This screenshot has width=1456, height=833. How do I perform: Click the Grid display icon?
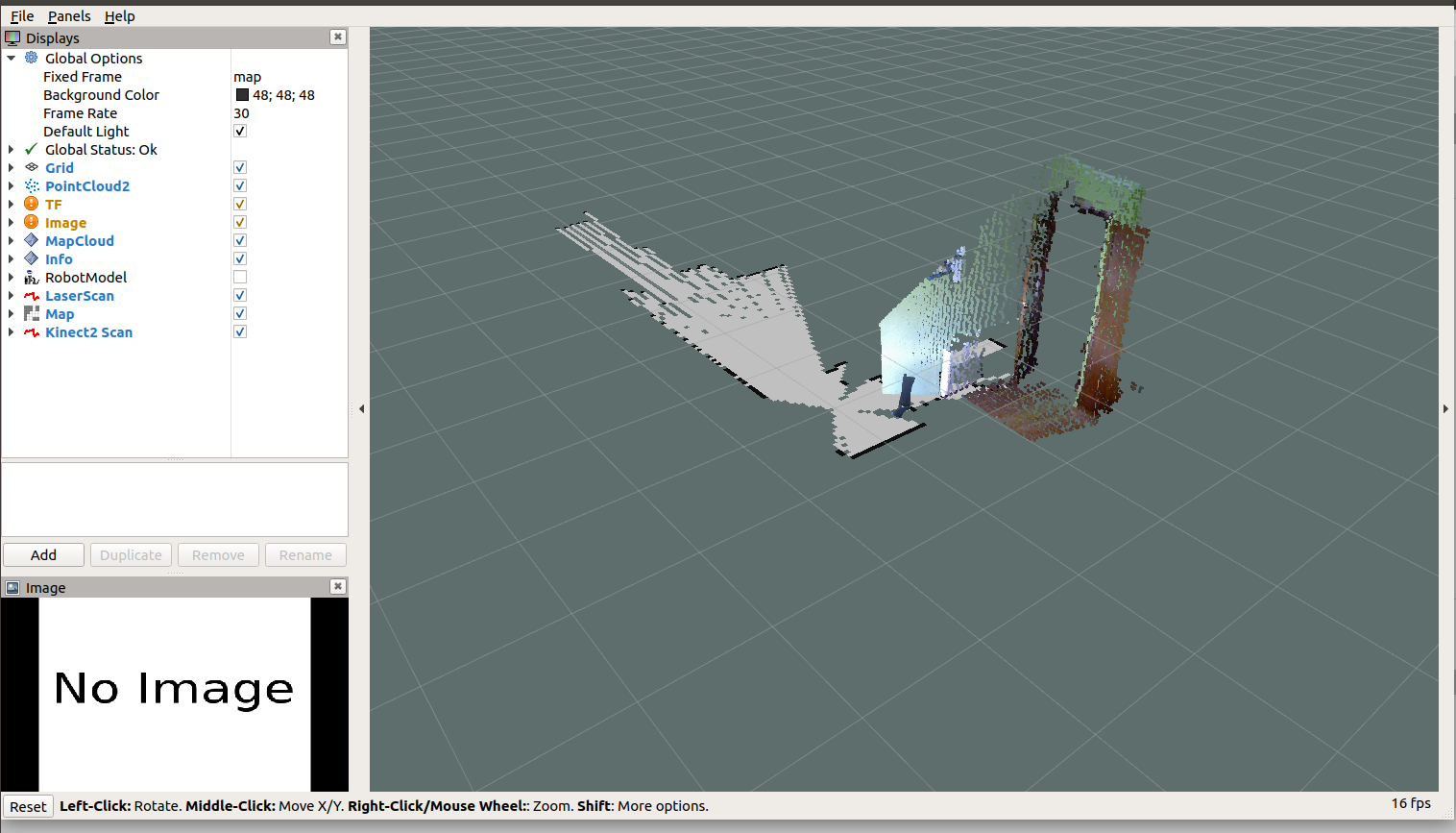click(32, 167)
